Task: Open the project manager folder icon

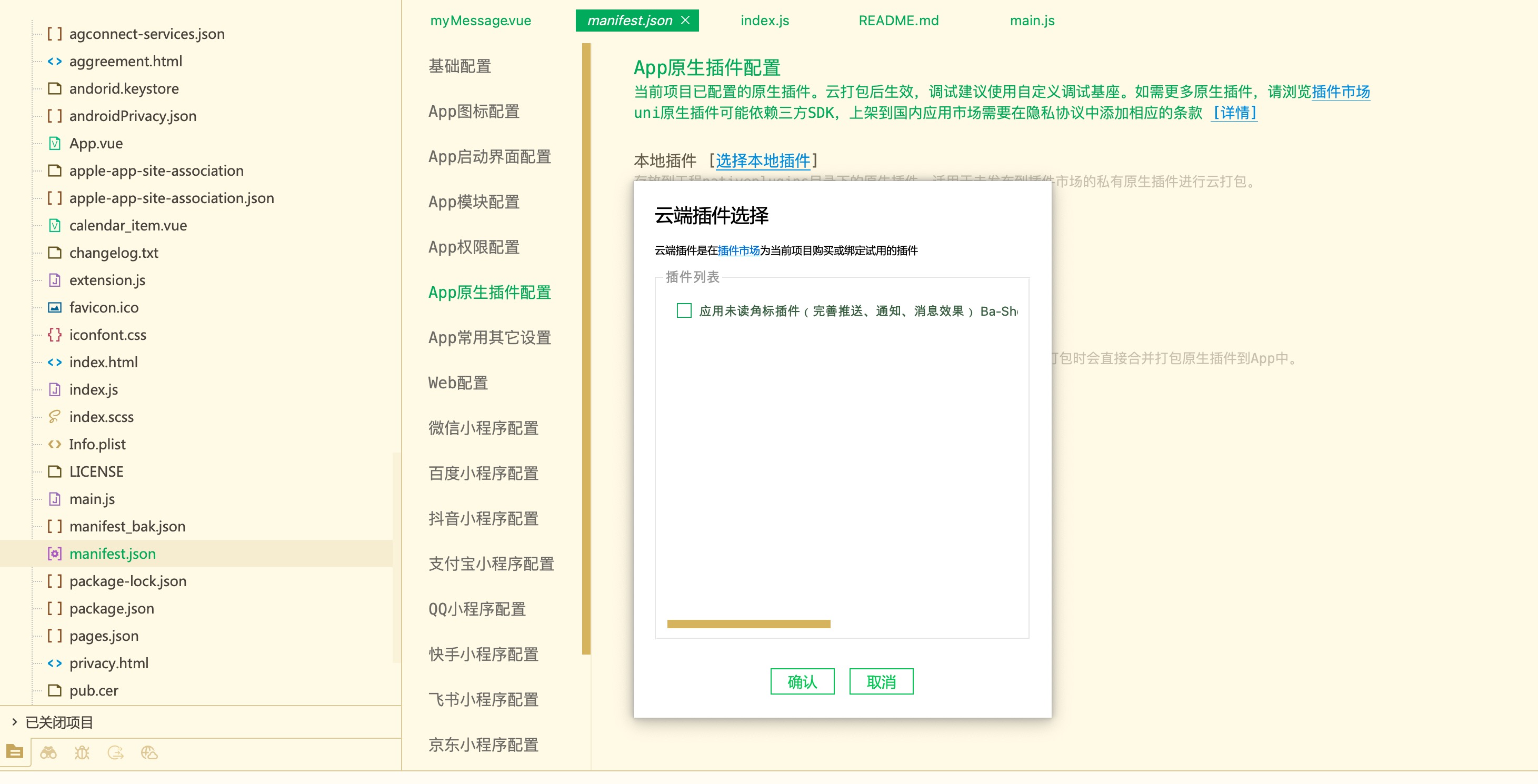Action: point(15,752)
